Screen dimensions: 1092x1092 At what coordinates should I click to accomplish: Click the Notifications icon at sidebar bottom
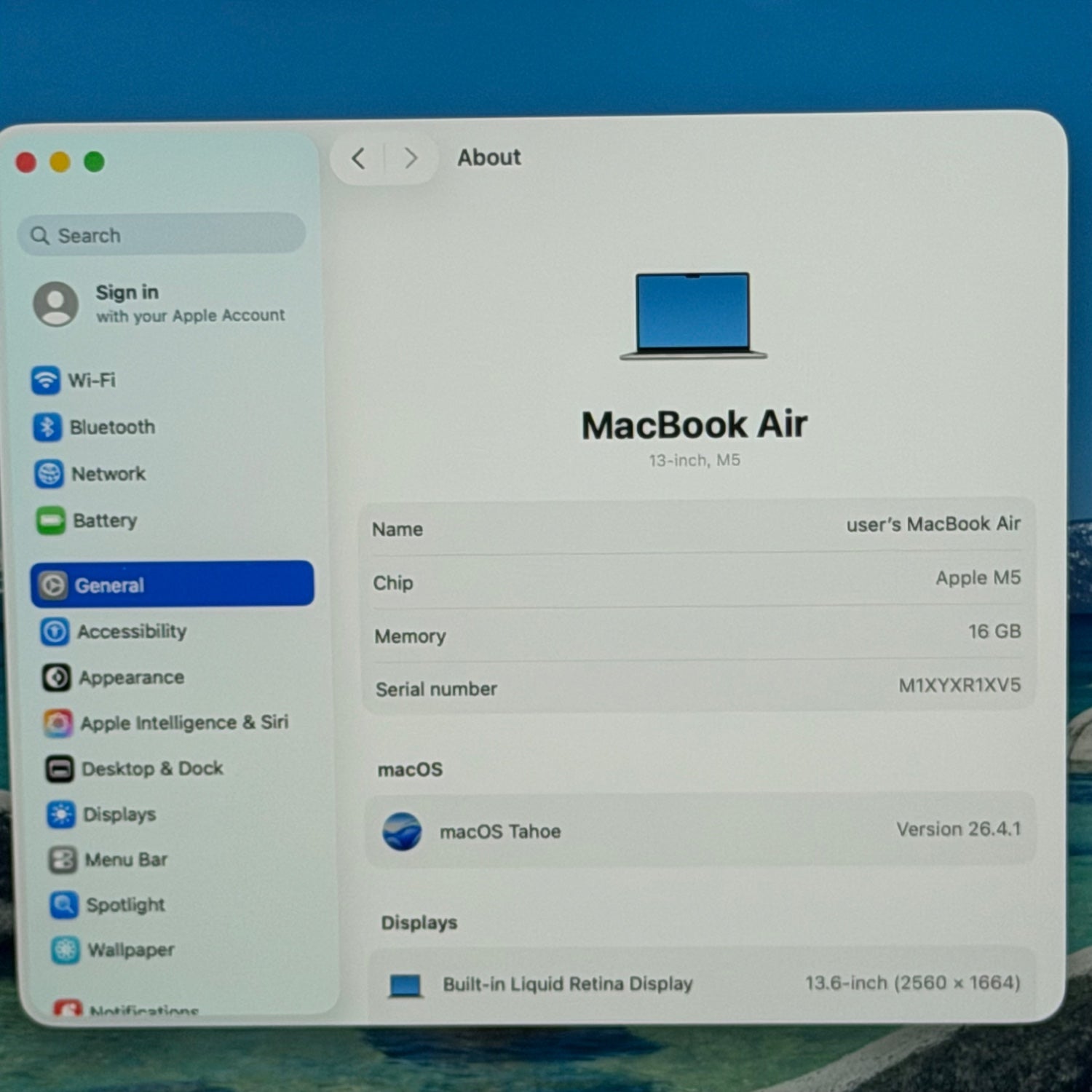click(68, 1008)
